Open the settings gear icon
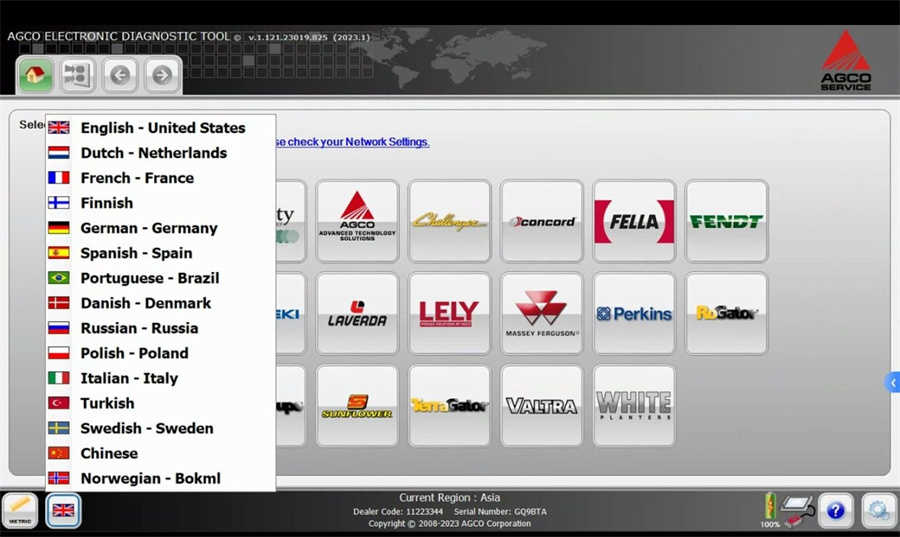This screenshot has width=900, height=537. (x=877, y=510)
